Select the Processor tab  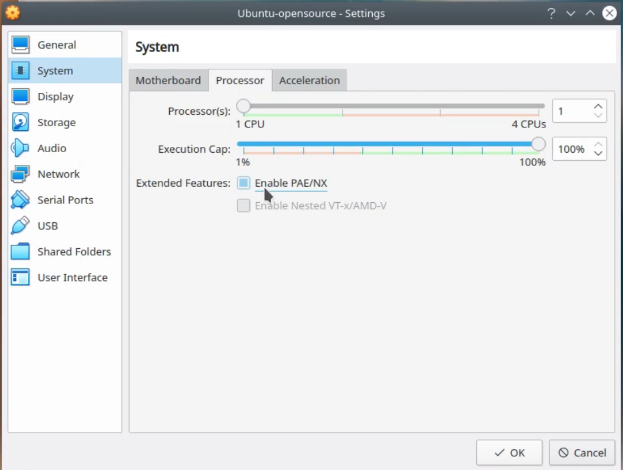[x=240, y=80]
